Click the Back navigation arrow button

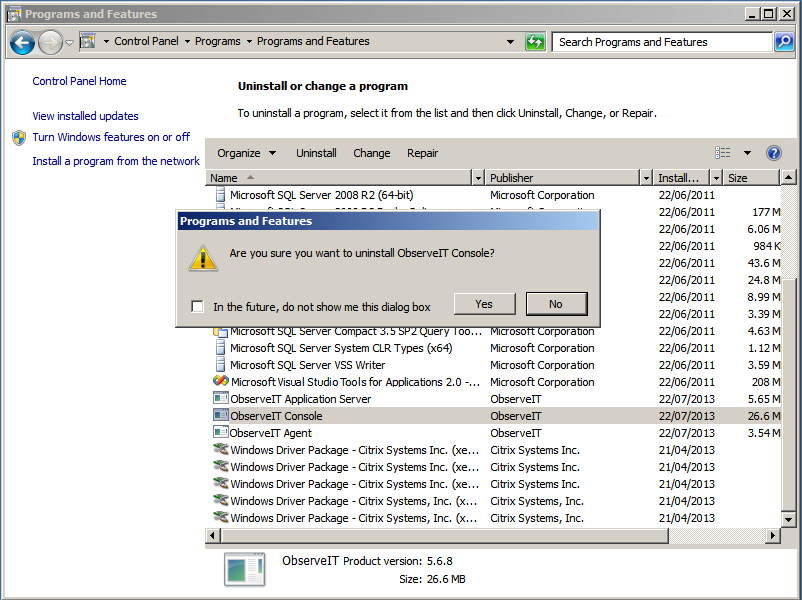point(23,42)
